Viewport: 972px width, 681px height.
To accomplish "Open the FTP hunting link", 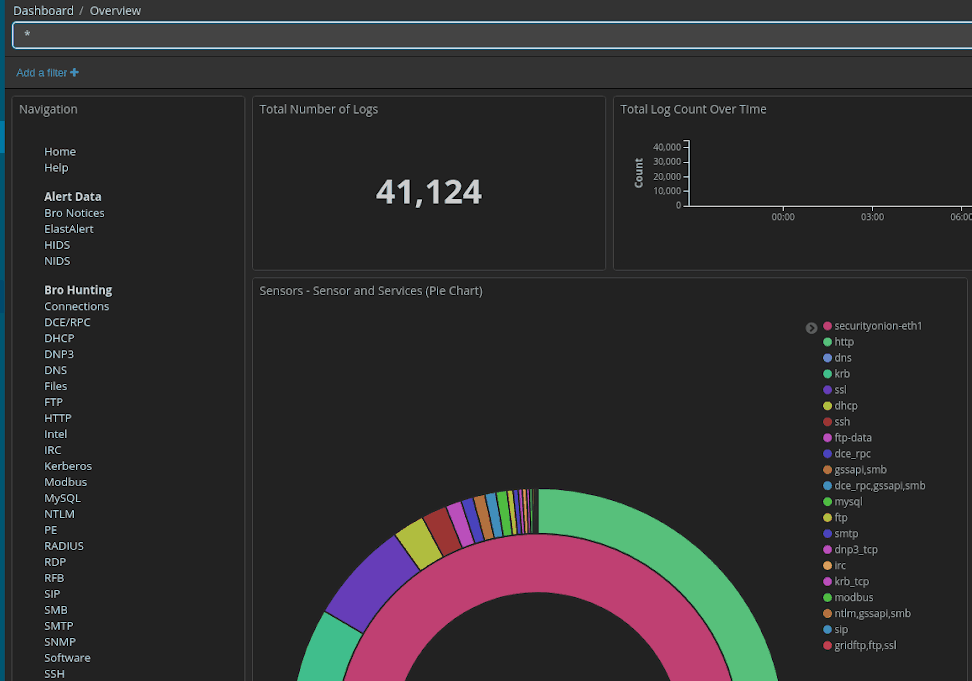I will [54, 402].
